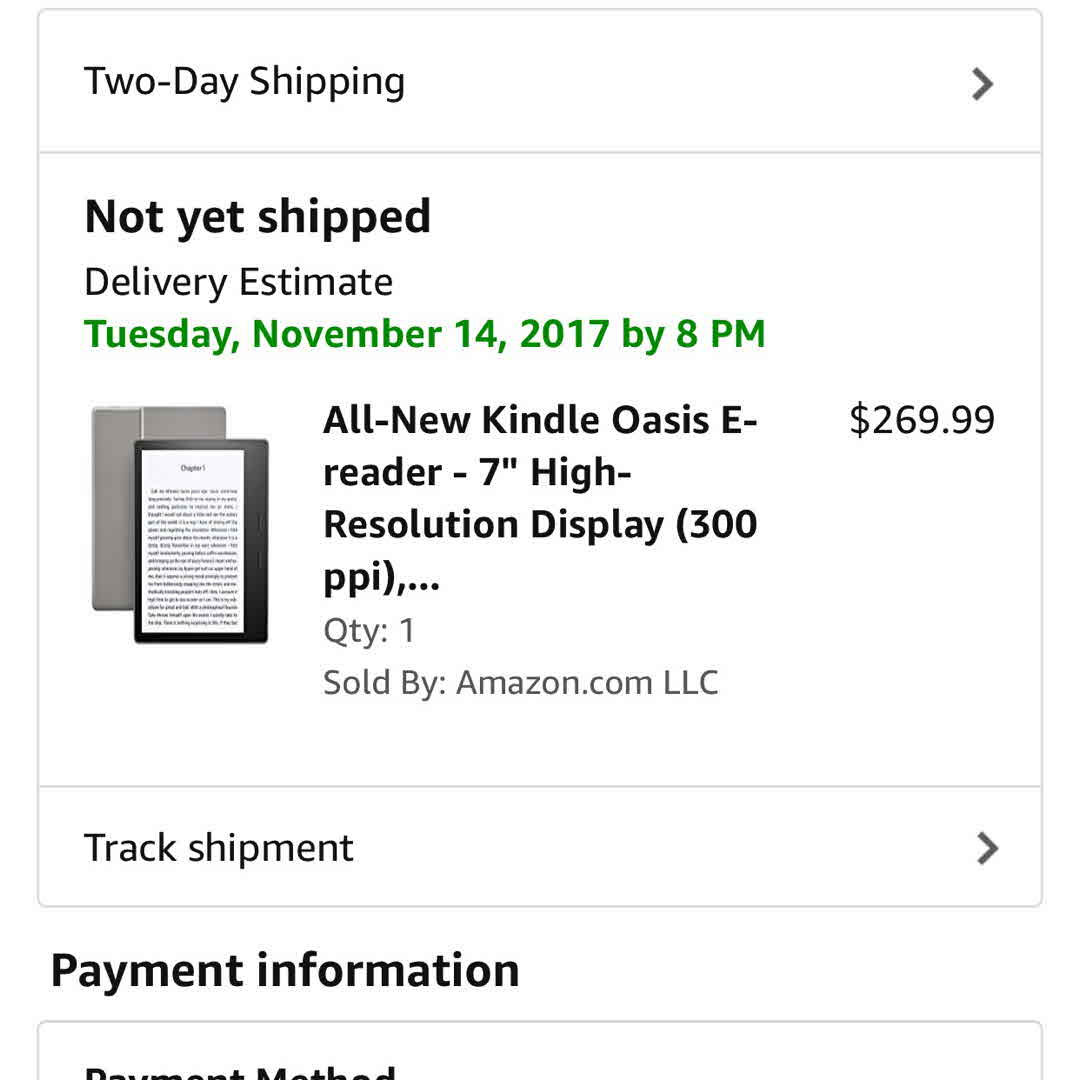
Task: Click the truncated "ppi),..." title ending
Action: point(382,577)
